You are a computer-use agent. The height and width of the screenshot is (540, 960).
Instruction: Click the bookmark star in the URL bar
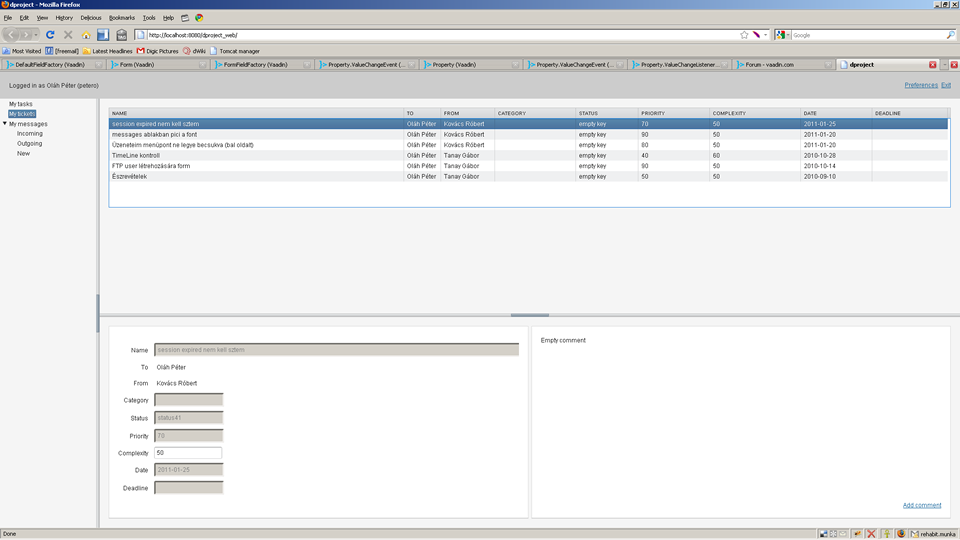tap(744, 35)
